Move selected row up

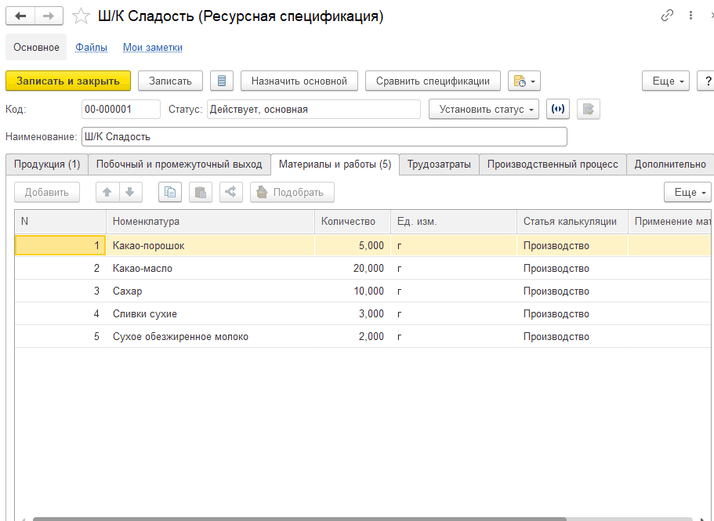tap(107, 192)
